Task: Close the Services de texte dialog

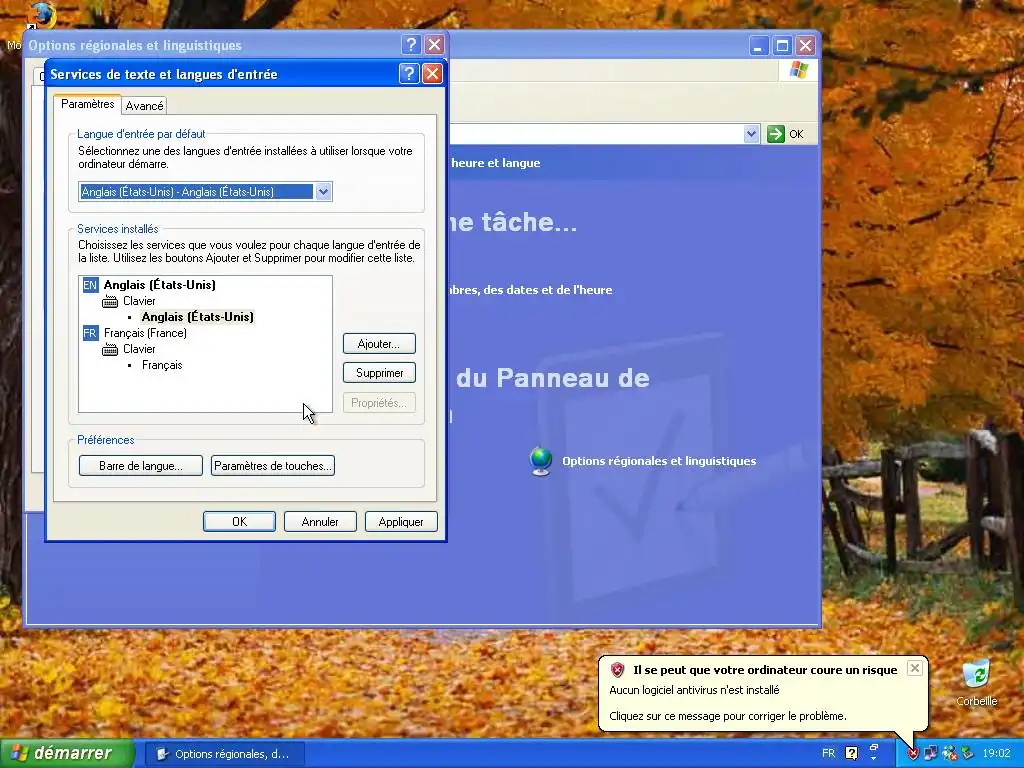Action: [432, 74]
